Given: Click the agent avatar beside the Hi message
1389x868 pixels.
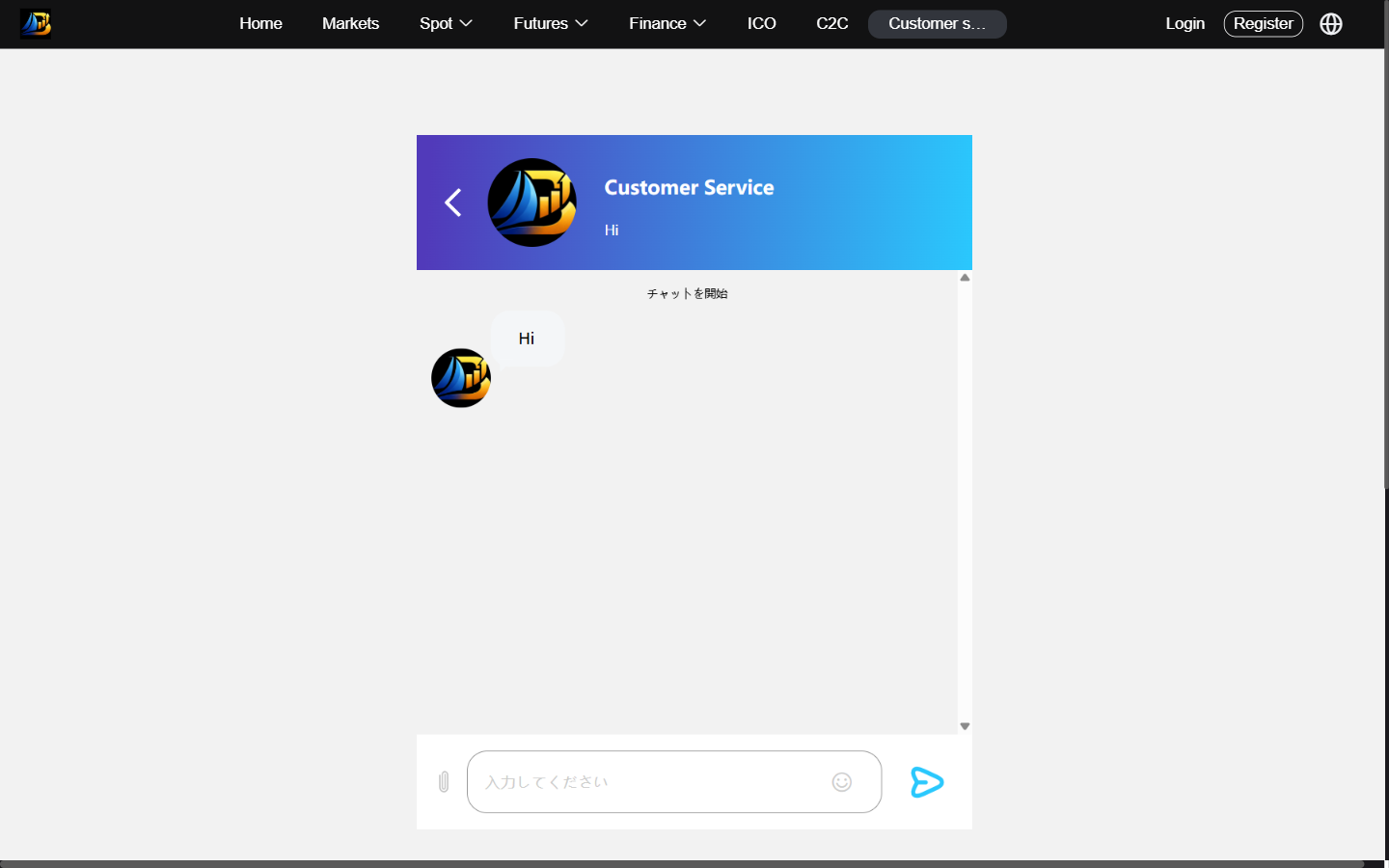Looking at the screenshot, I should (461, 378).
